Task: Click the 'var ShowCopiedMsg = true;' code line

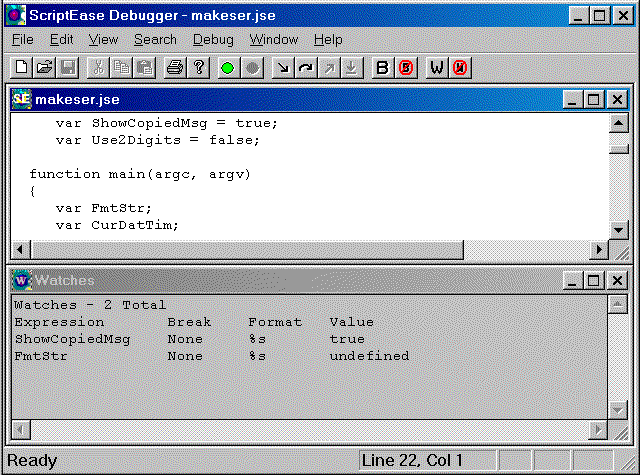Action: coord(167,123)
